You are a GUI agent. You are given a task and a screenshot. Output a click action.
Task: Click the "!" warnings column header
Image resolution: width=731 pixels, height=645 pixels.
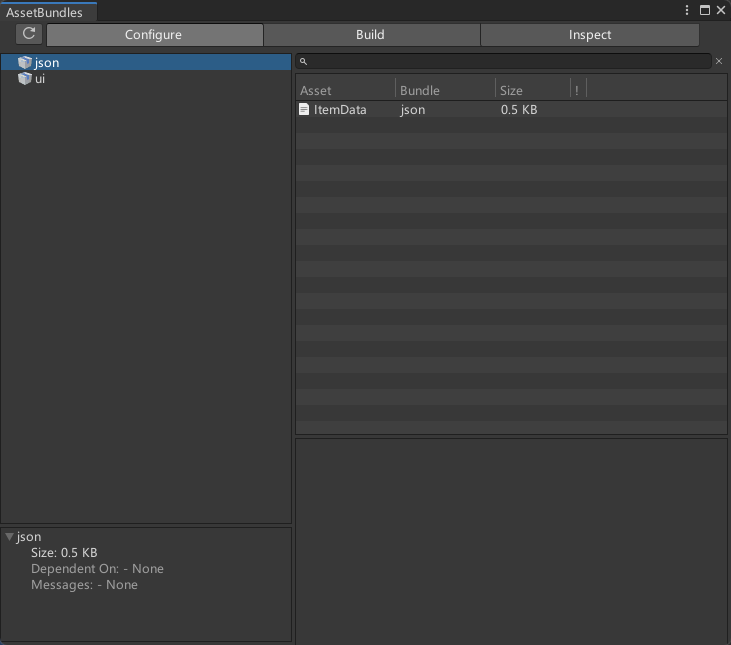coord(577,90)
